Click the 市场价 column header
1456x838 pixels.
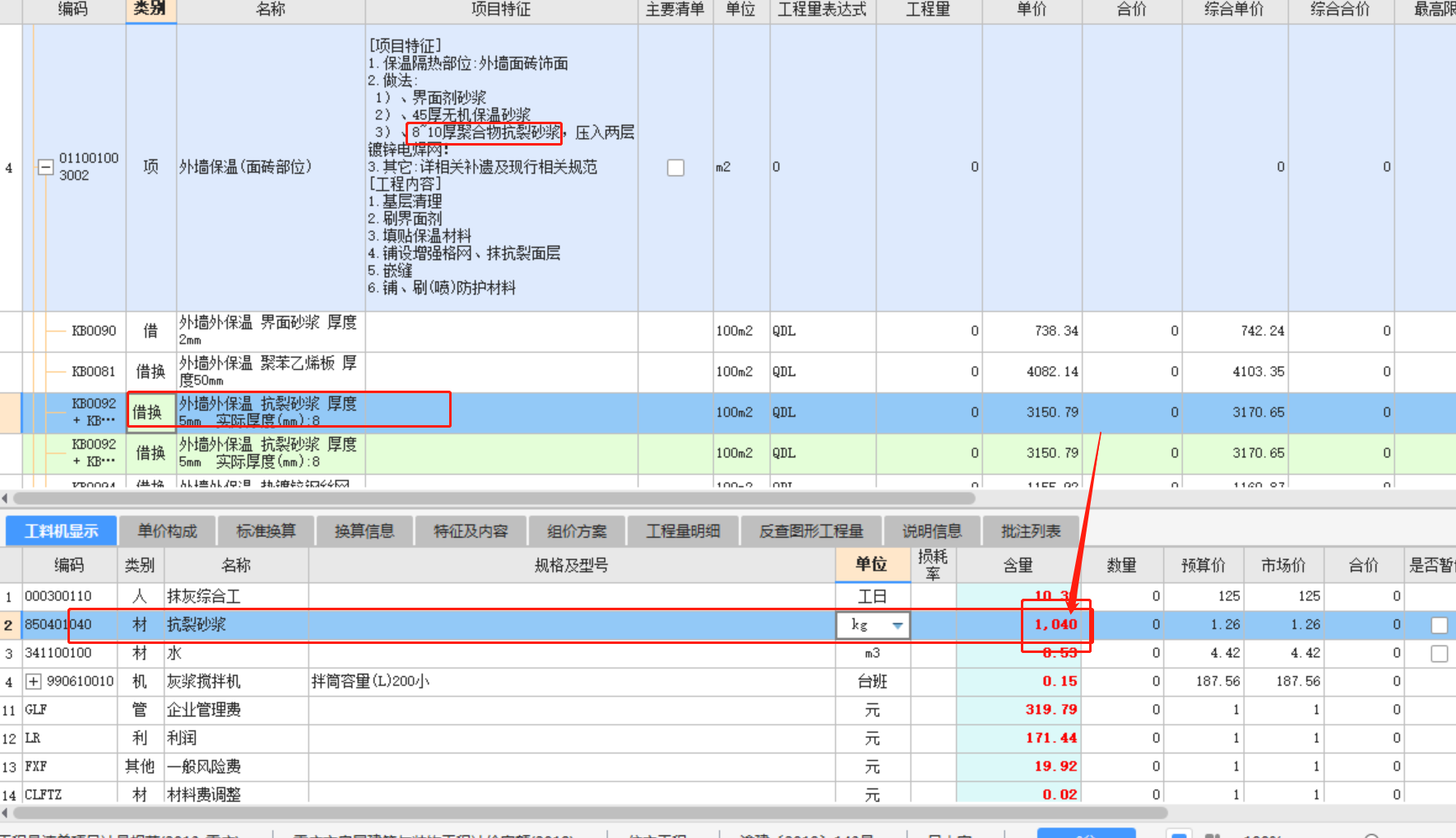[1283, 565]
